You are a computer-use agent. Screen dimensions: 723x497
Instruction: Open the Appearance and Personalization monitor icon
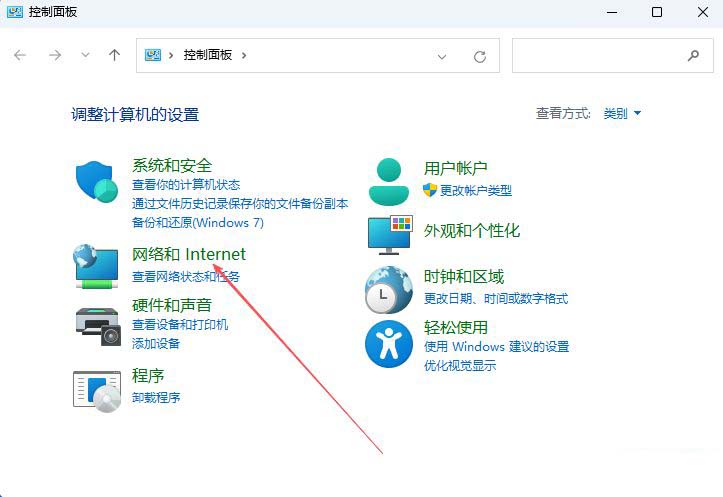tap(390, 235)
